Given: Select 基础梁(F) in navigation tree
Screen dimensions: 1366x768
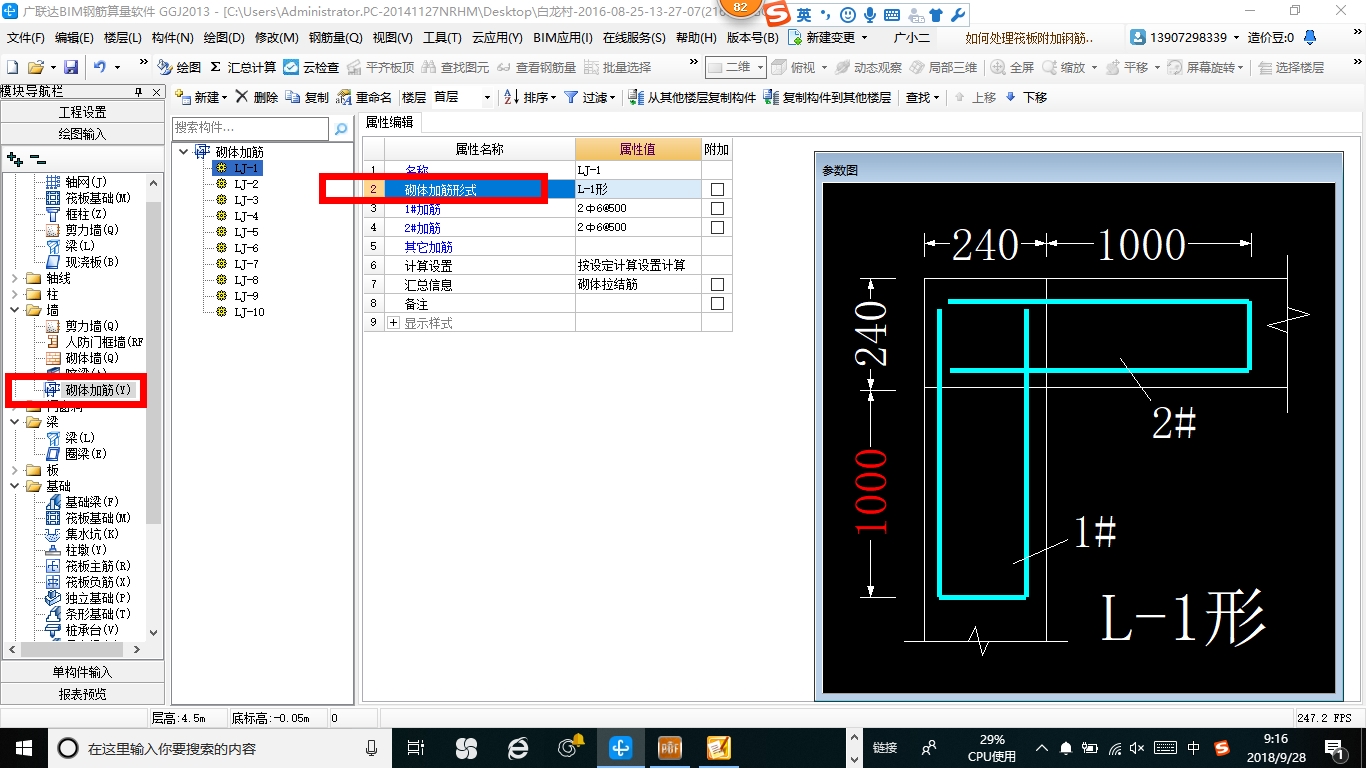Looking at the screenshot, I should pos(82,502).
